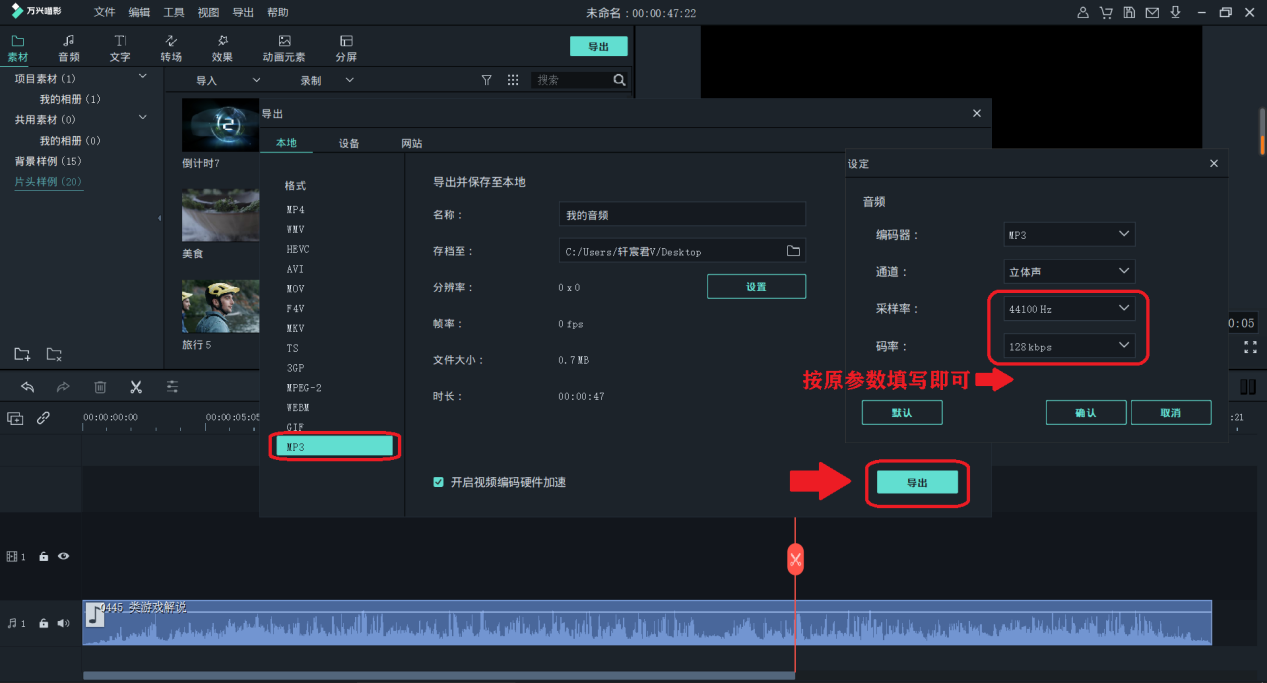The height and width of the screenshot is (683, 1267).
Task: Collapse the 项目素材 section chevron
Action: pyautogui.click(x=142, y=78)
